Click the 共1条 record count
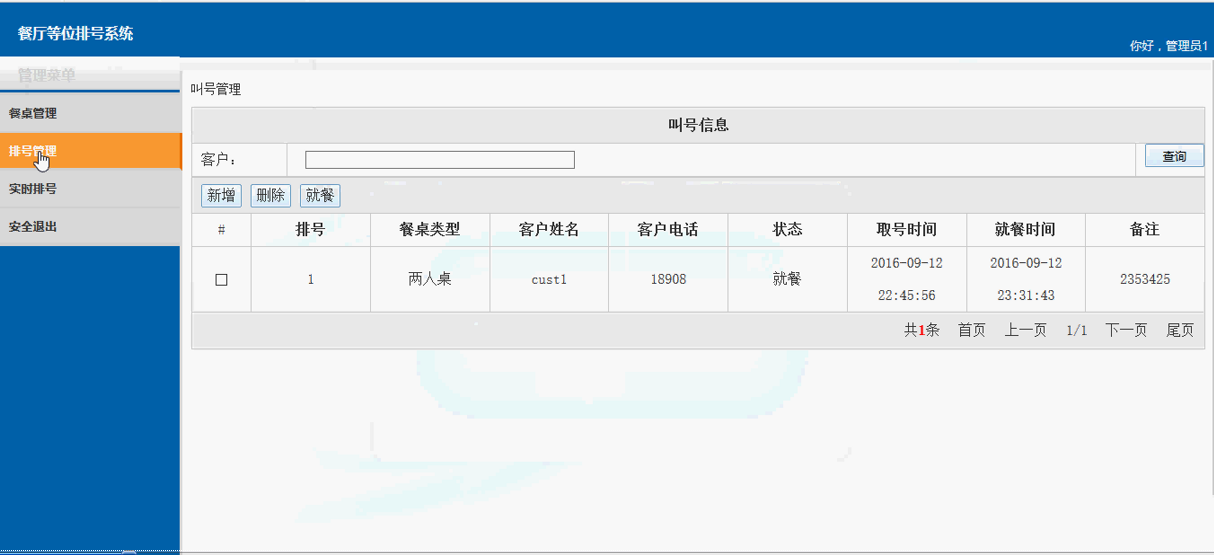Screen dimensions: 1214x555 click(922, 330)
